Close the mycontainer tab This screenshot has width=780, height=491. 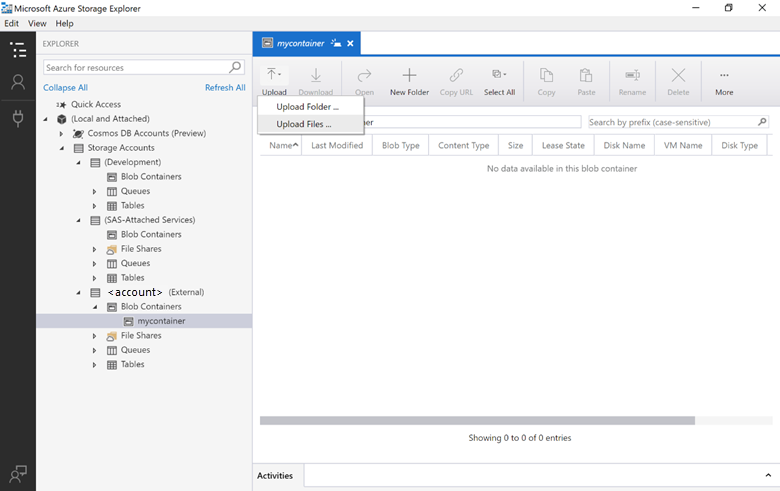coord(350,44)
